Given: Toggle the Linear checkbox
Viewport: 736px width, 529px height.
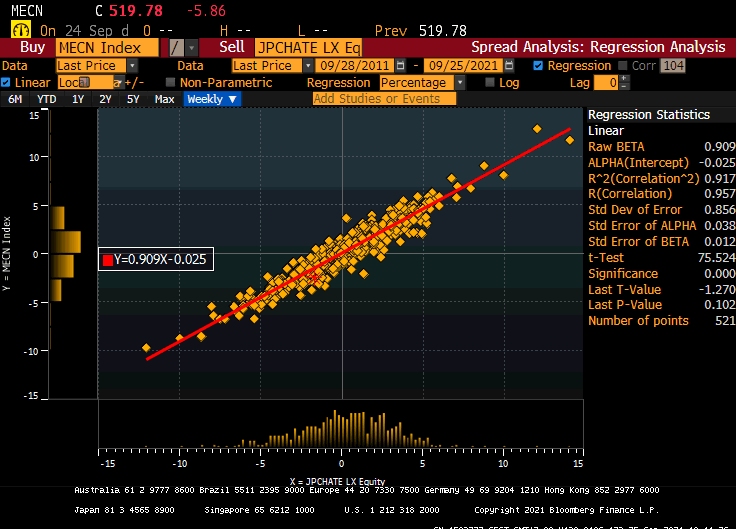Looking at the screenshot, I should (x=7, y=82).
